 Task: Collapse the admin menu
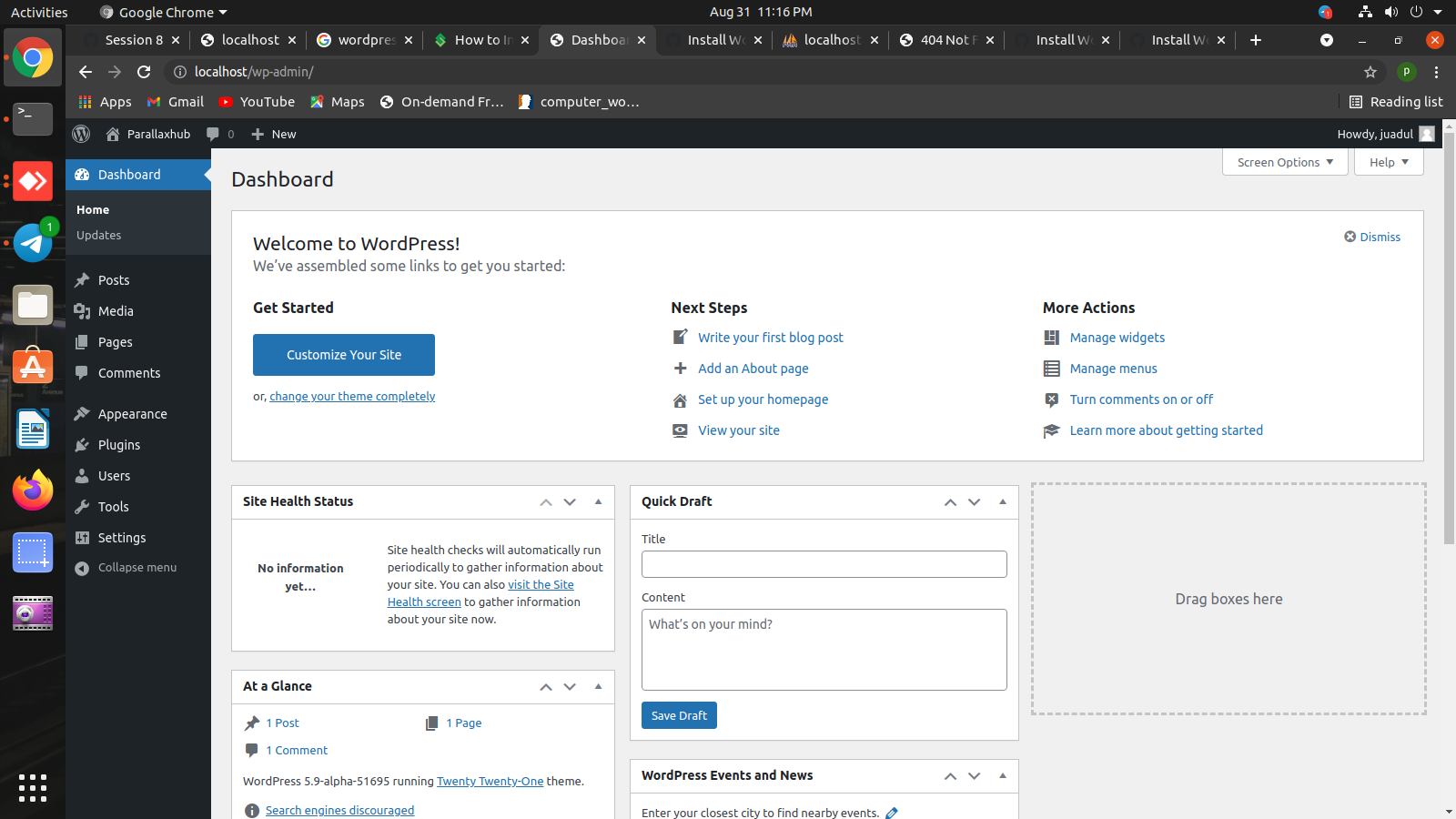pyautogui.click(x=135, y=567)
